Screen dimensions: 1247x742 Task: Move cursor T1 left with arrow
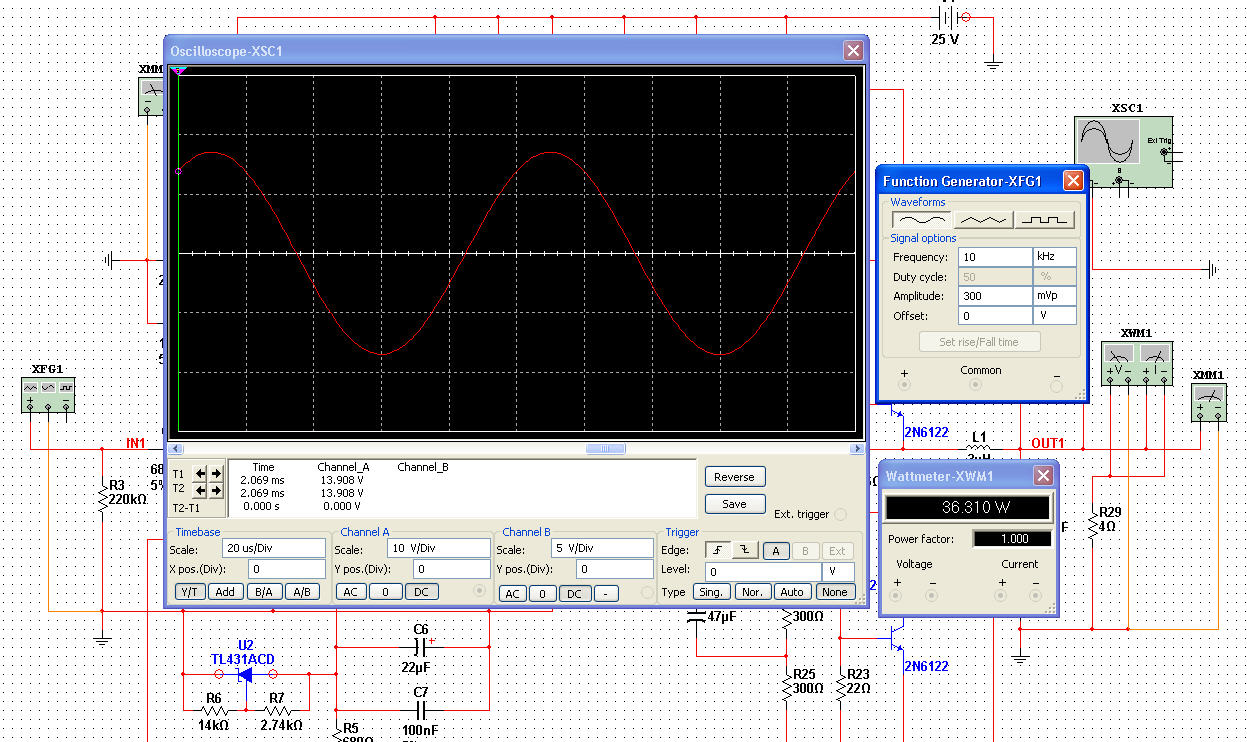click(201, 473)
